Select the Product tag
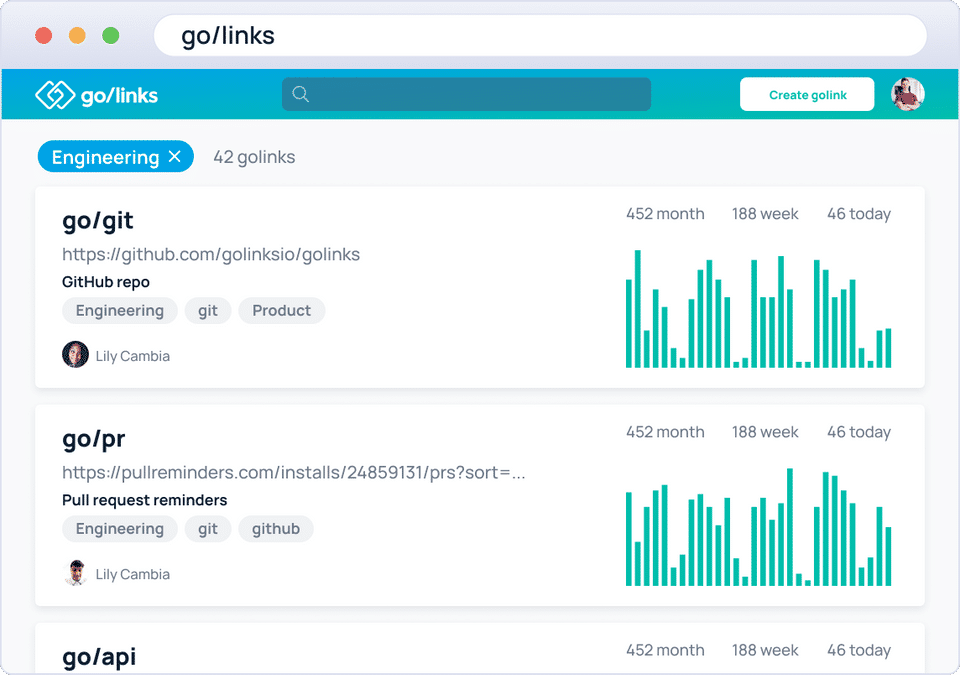Screen dimensions: 960x675 [282, 311]
